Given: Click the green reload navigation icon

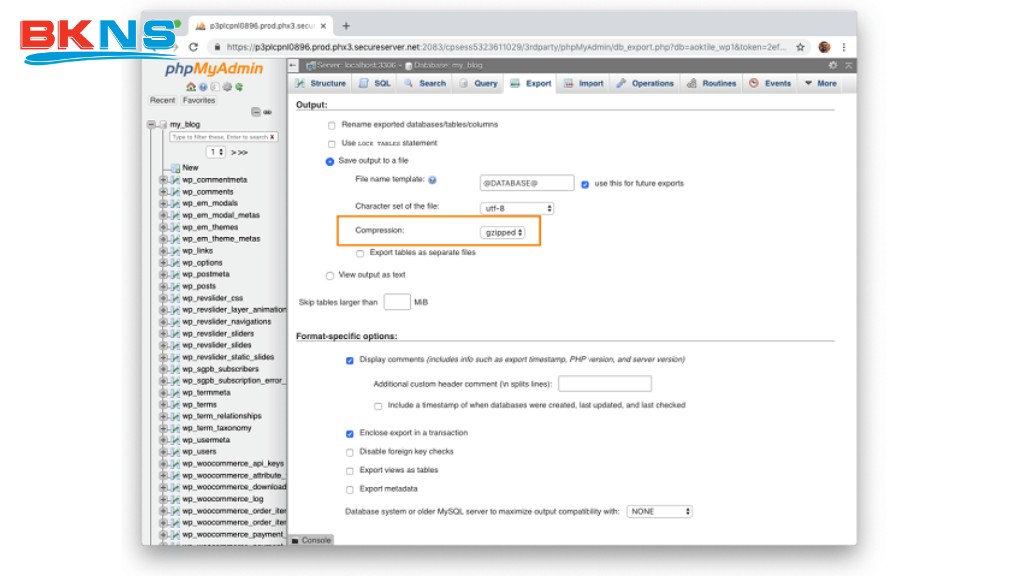Looking at the screenshot, I should [x=238, y=87].
